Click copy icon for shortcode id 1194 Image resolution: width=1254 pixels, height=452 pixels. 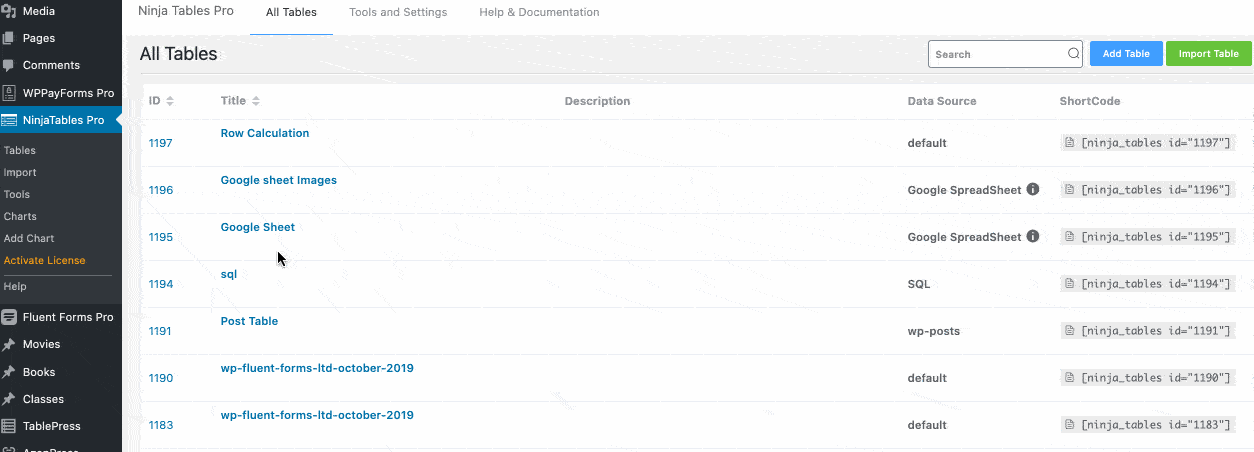click(1070, 284)
